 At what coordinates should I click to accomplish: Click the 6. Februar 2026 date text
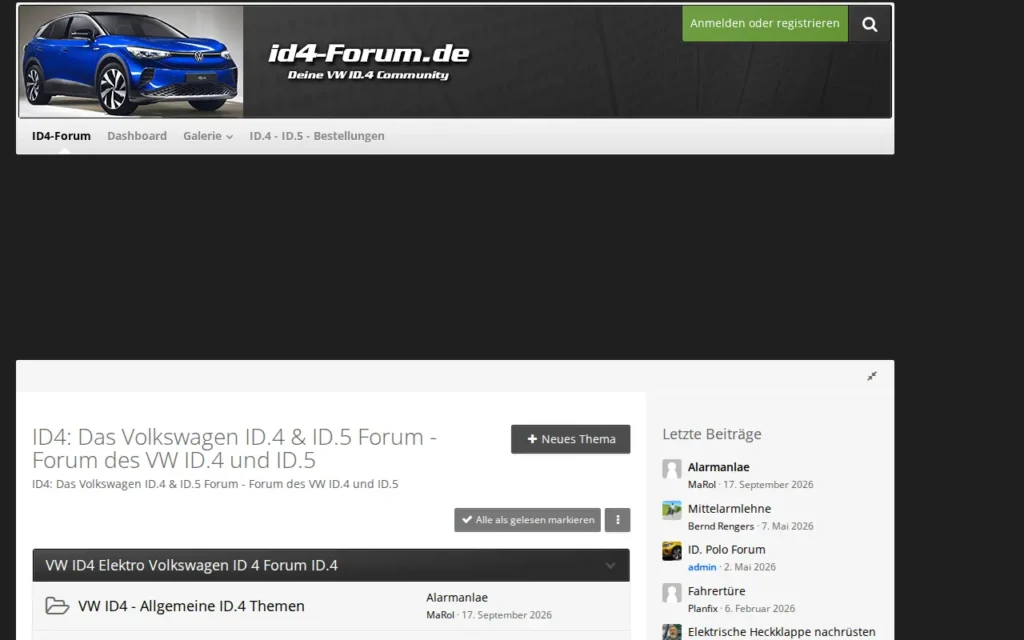(760, 609)
